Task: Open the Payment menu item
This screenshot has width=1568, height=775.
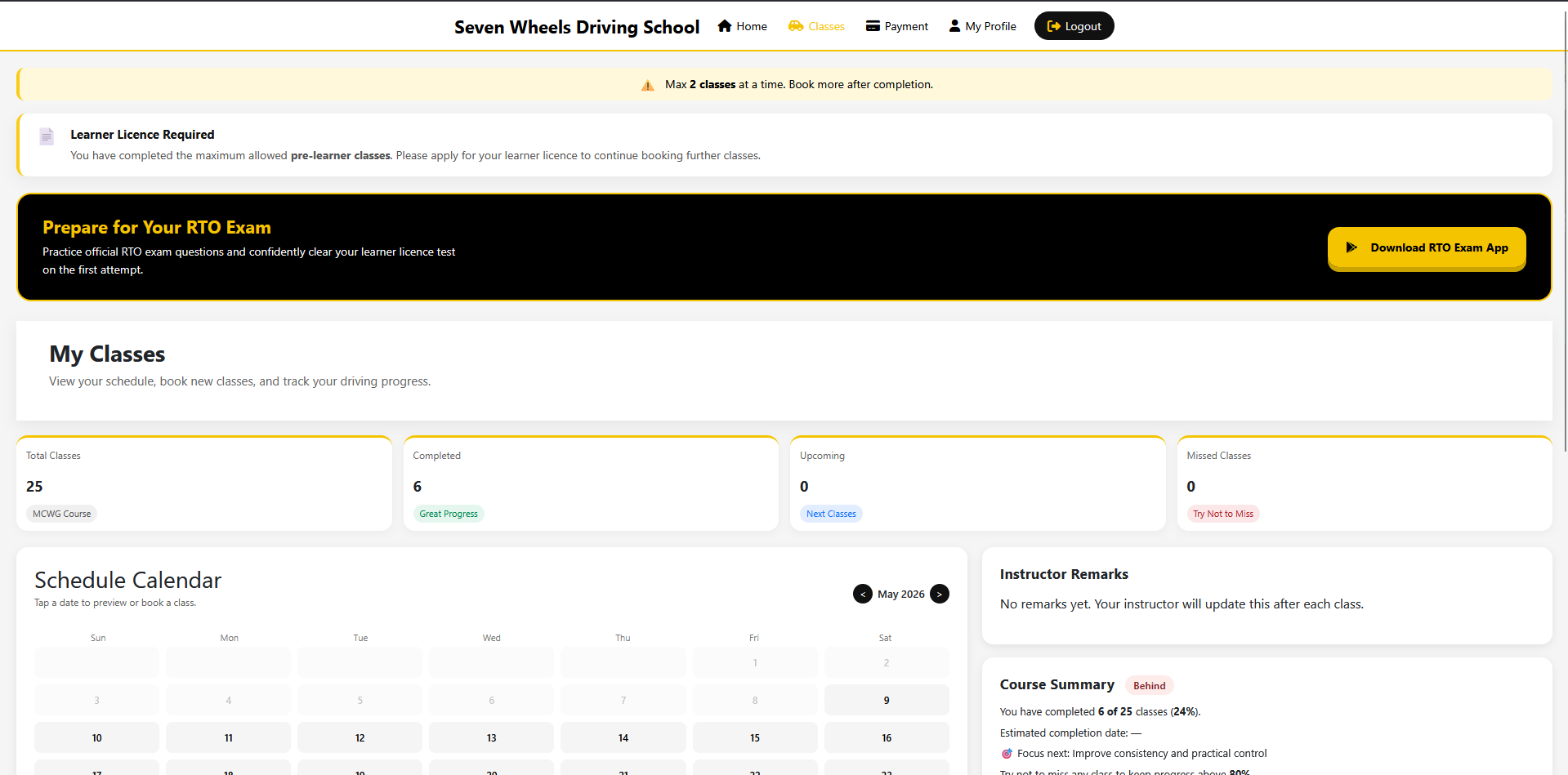Action: point(897,26)
